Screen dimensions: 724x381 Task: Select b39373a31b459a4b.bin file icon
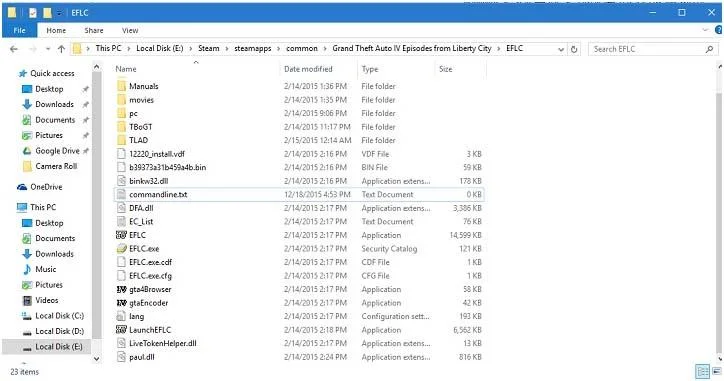121,168
